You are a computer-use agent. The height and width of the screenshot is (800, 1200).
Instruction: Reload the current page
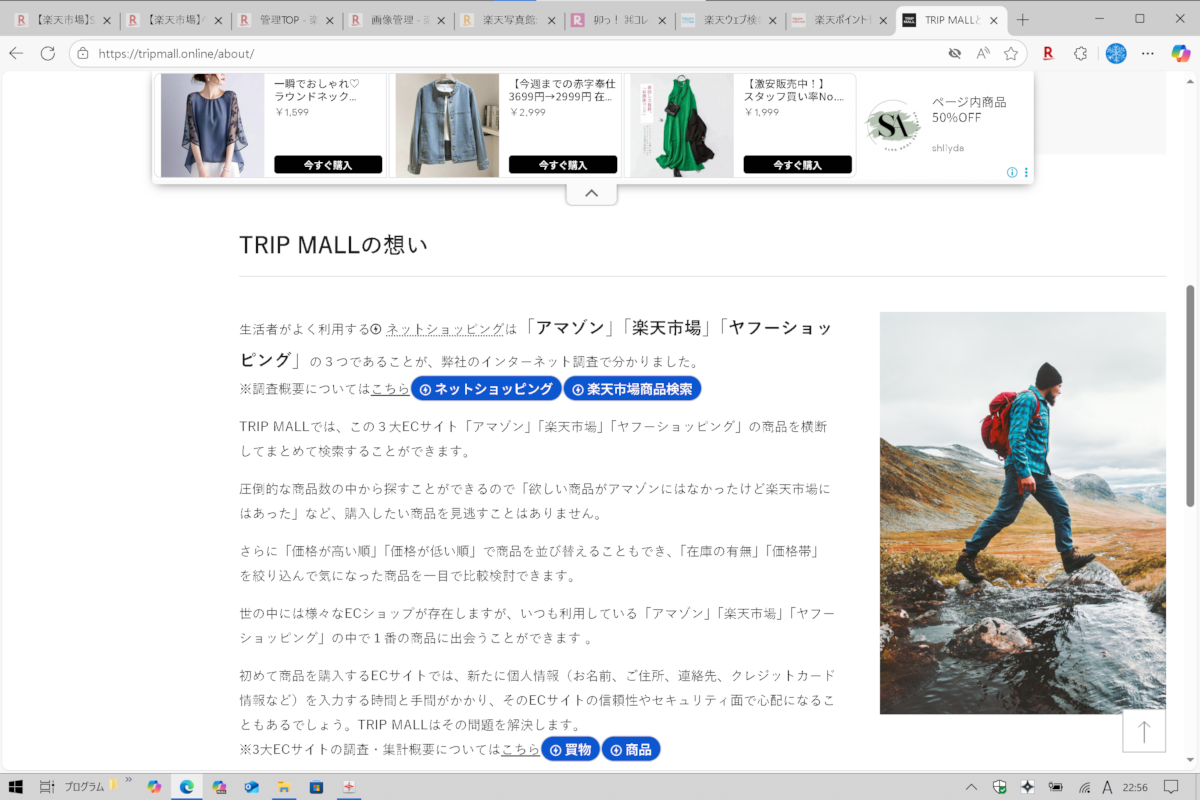coord(48,53)
